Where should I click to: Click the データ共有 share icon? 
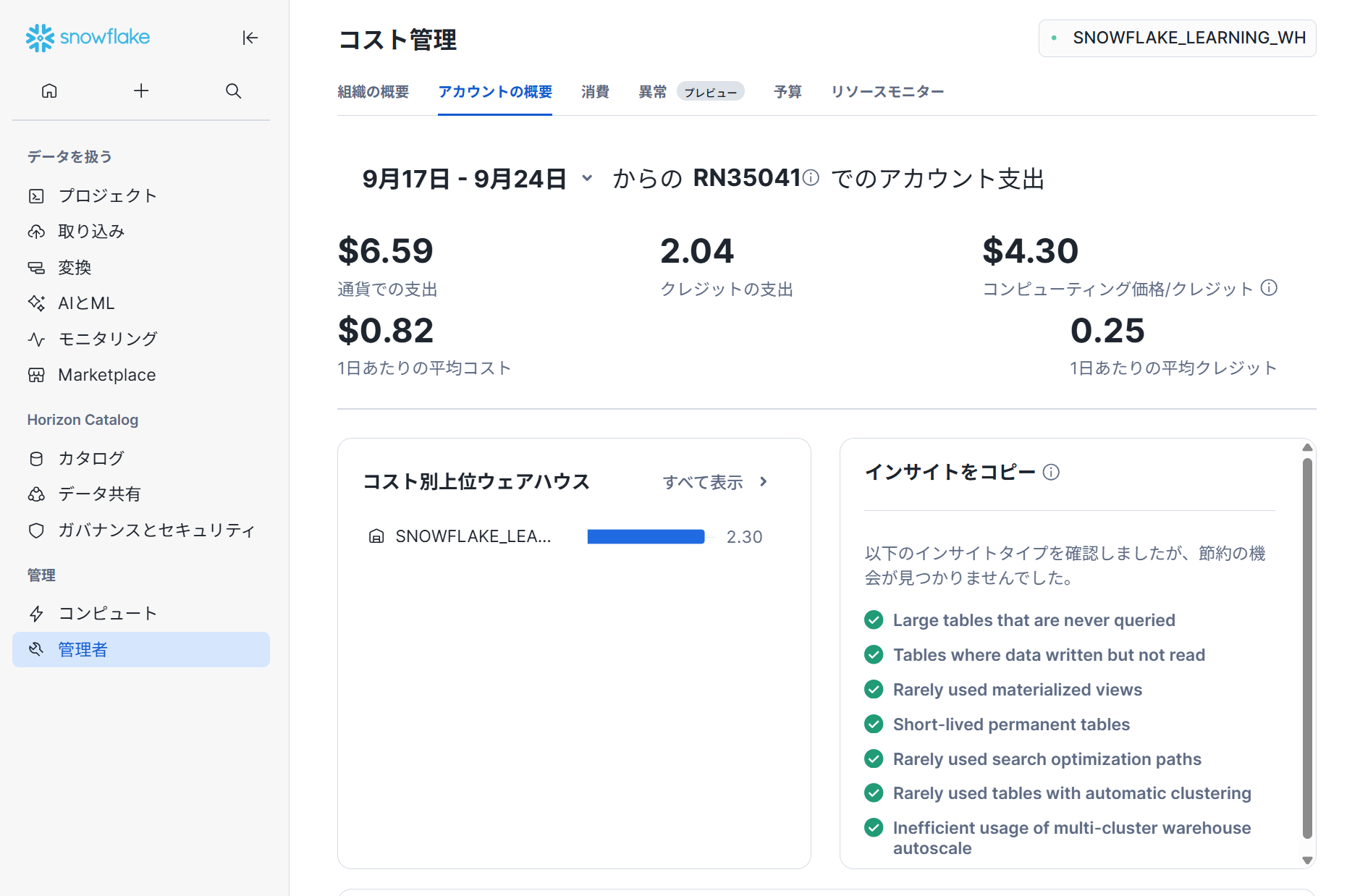(x=36, y=494)
